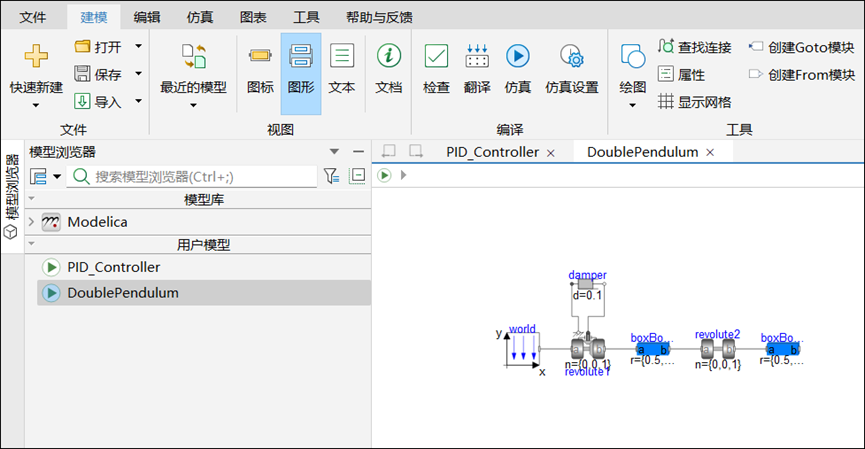Open the model browser panel options arrow

tap(334, 152)
